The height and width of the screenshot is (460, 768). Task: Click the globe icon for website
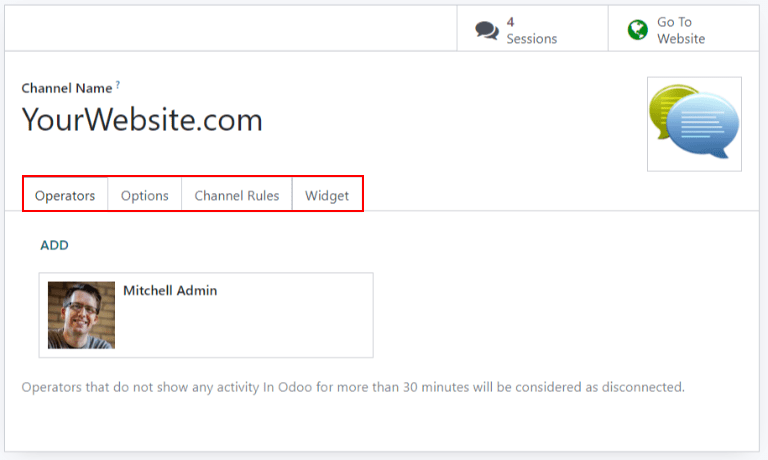(637, 30)
